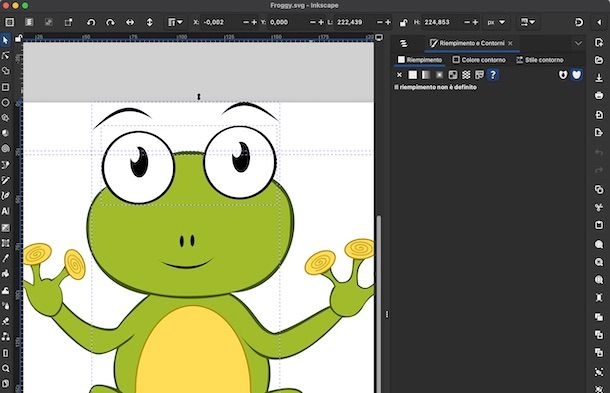Image resolution: width=610 pixels, height=393 pixels.
Task: Select the Dropper color picker tool
Action: click(5, 258)
